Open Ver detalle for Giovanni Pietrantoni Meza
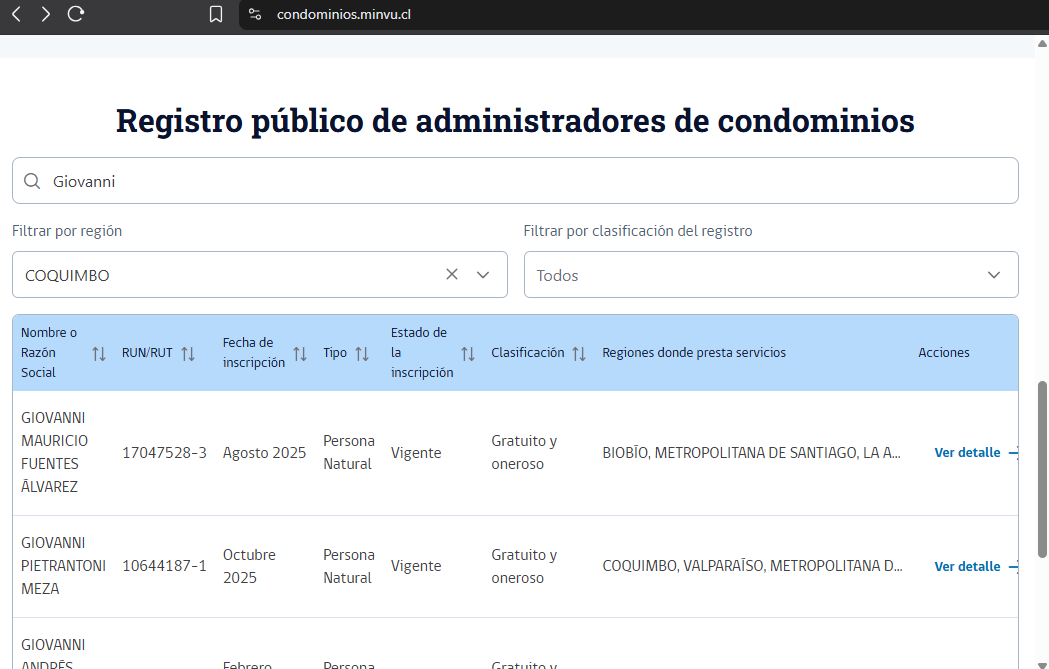The image size is (1049, 669). [x=975, y=567]
